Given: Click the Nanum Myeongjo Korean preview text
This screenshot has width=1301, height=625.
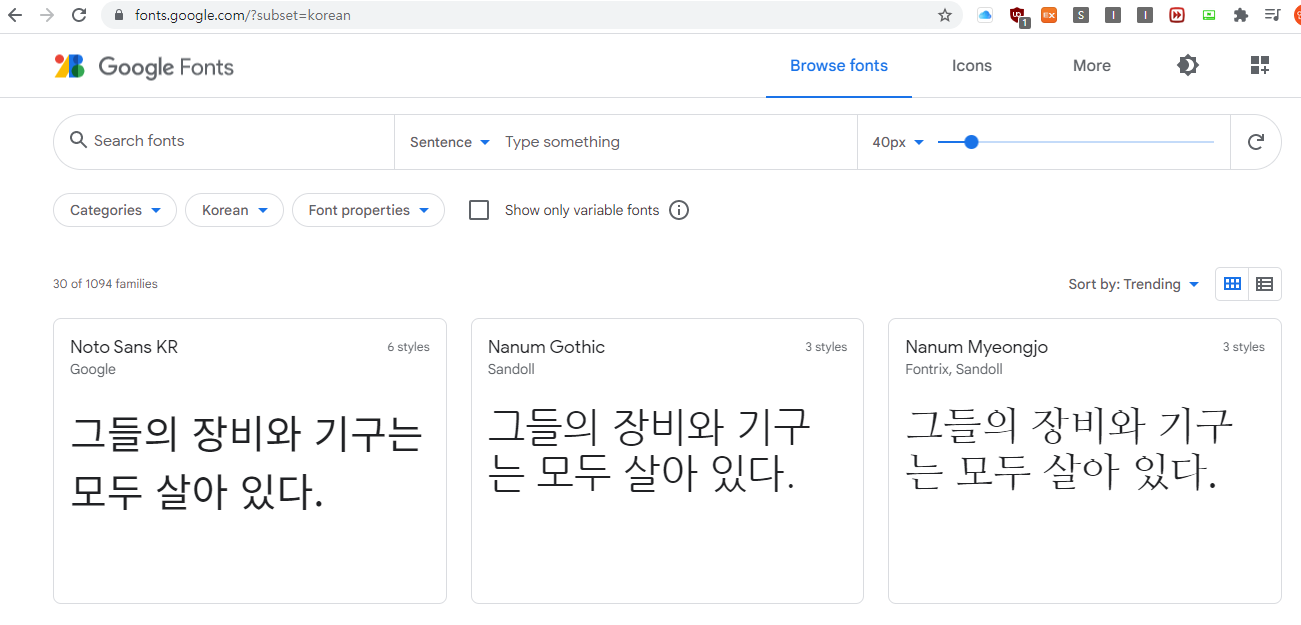Looking at the screenshot, I should [1069, 450].
